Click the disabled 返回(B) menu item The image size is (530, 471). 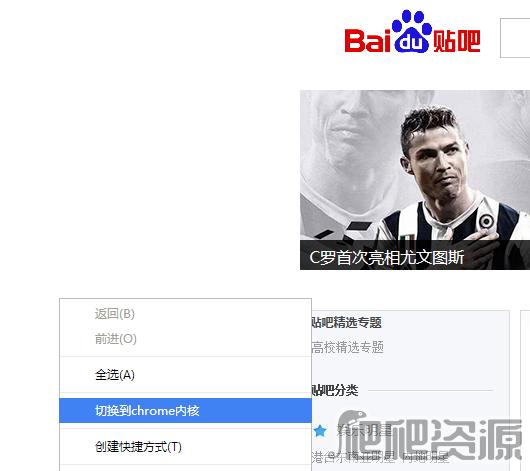click(x=185, y=314)
